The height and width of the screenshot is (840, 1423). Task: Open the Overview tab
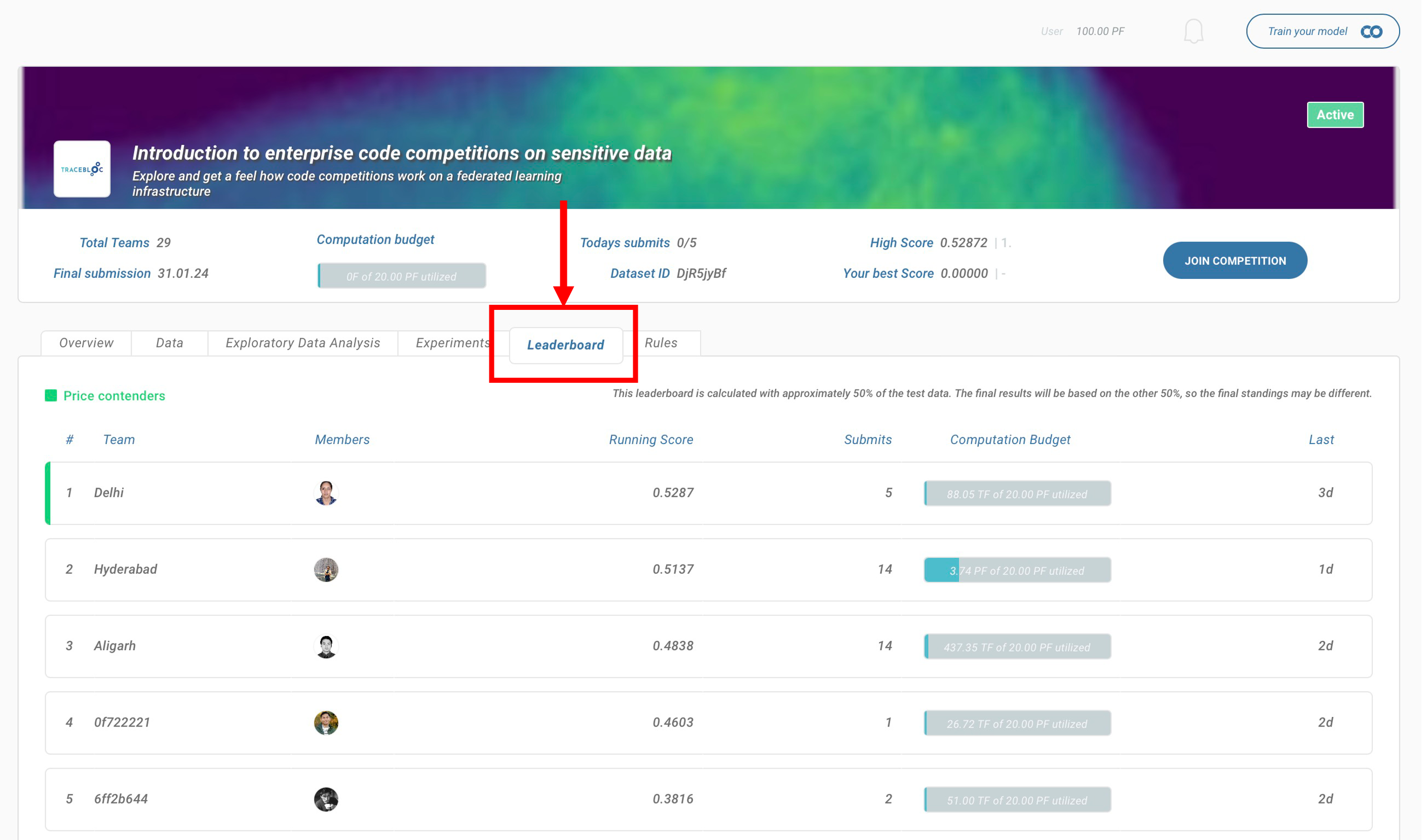[86, 343]
